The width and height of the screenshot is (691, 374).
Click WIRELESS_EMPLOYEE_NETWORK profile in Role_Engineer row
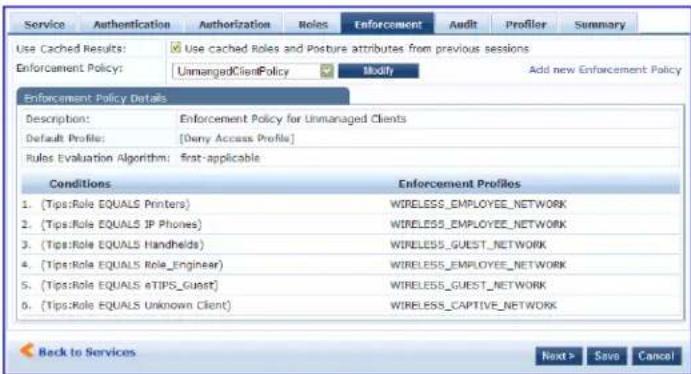tap(478, 265)
